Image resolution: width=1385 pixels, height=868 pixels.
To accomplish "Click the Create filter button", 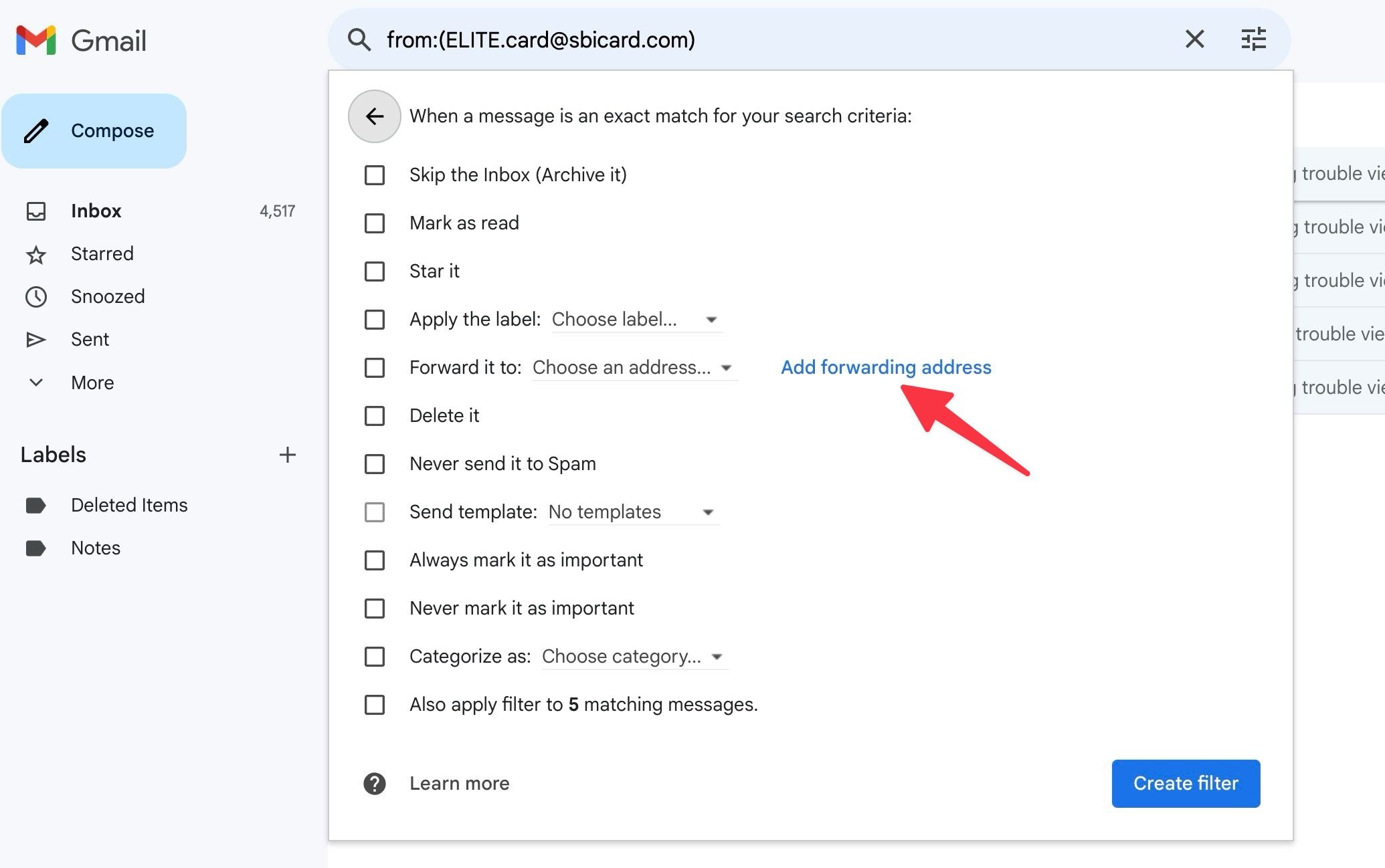I will 1184,783.
